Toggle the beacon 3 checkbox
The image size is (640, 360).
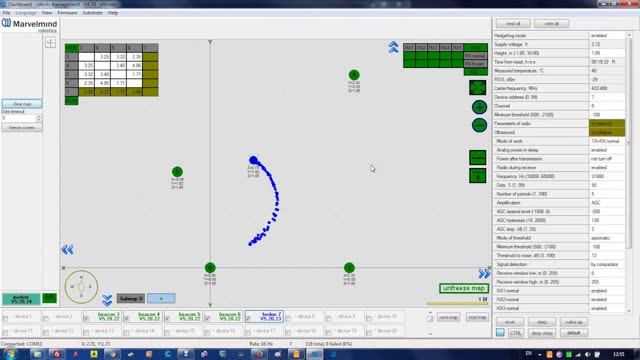[86, 319]
